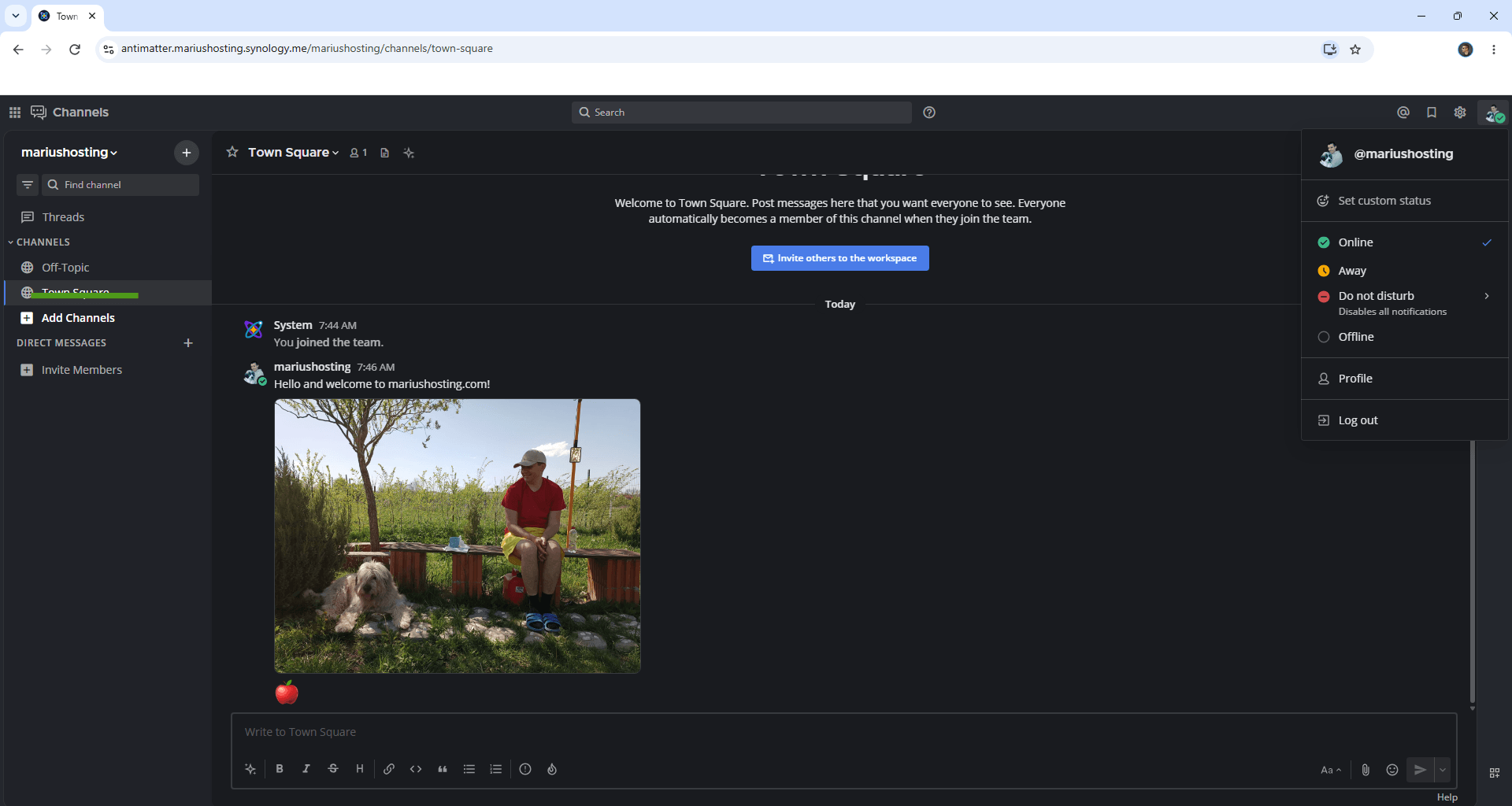Expand Do not disturb submenu arrow
This screenshot has height=806, width=1512.
click(1487, 296)
